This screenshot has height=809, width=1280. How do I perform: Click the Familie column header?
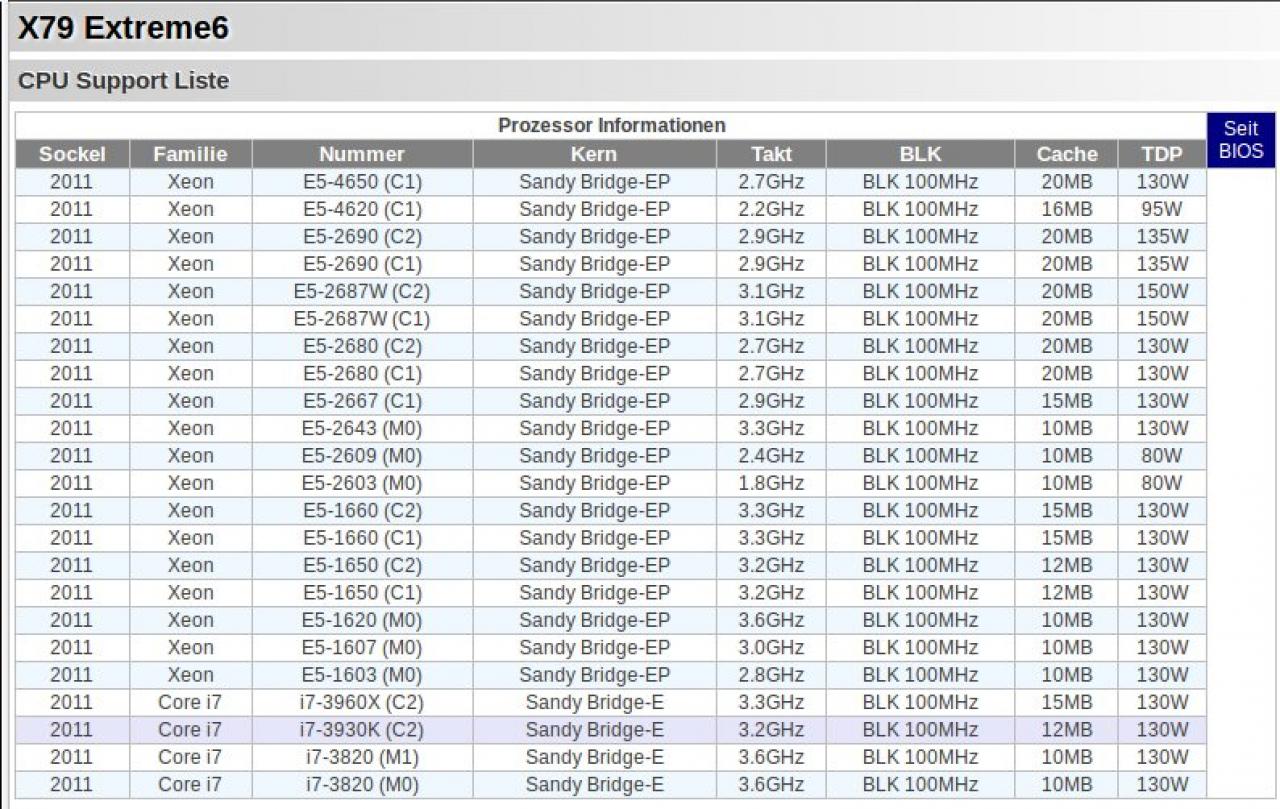(x=190, y=154)
